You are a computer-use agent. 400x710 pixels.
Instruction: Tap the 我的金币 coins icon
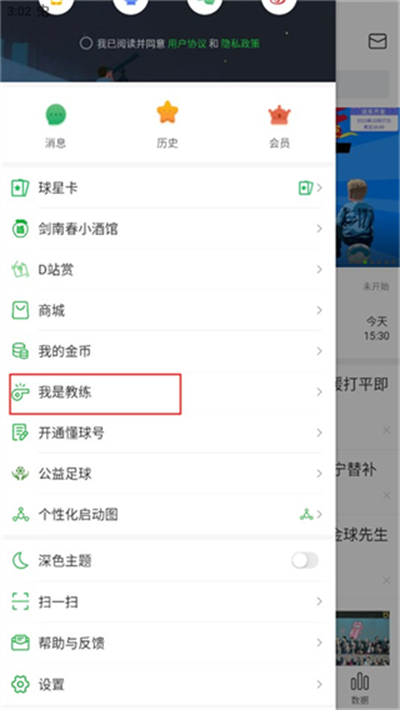(20, 351)
